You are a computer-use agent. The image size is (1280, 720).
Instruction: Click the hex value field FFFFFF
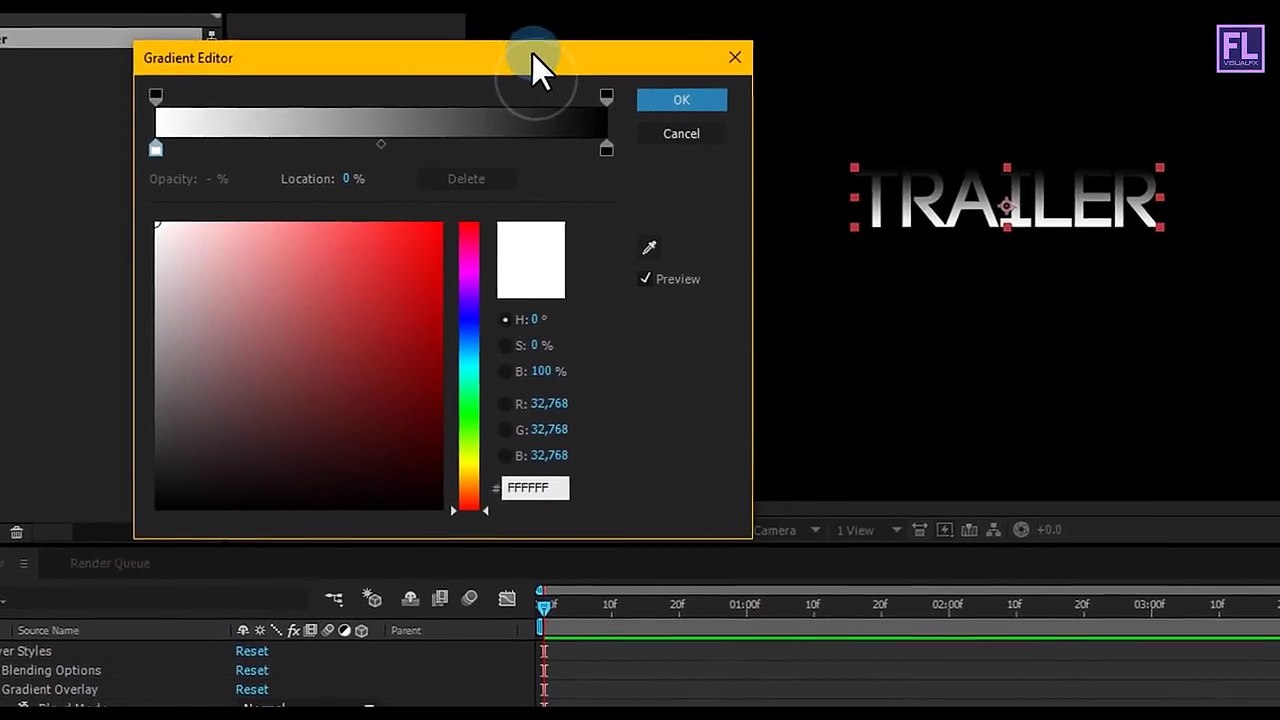pyautogui.click(x=535, y=488)
